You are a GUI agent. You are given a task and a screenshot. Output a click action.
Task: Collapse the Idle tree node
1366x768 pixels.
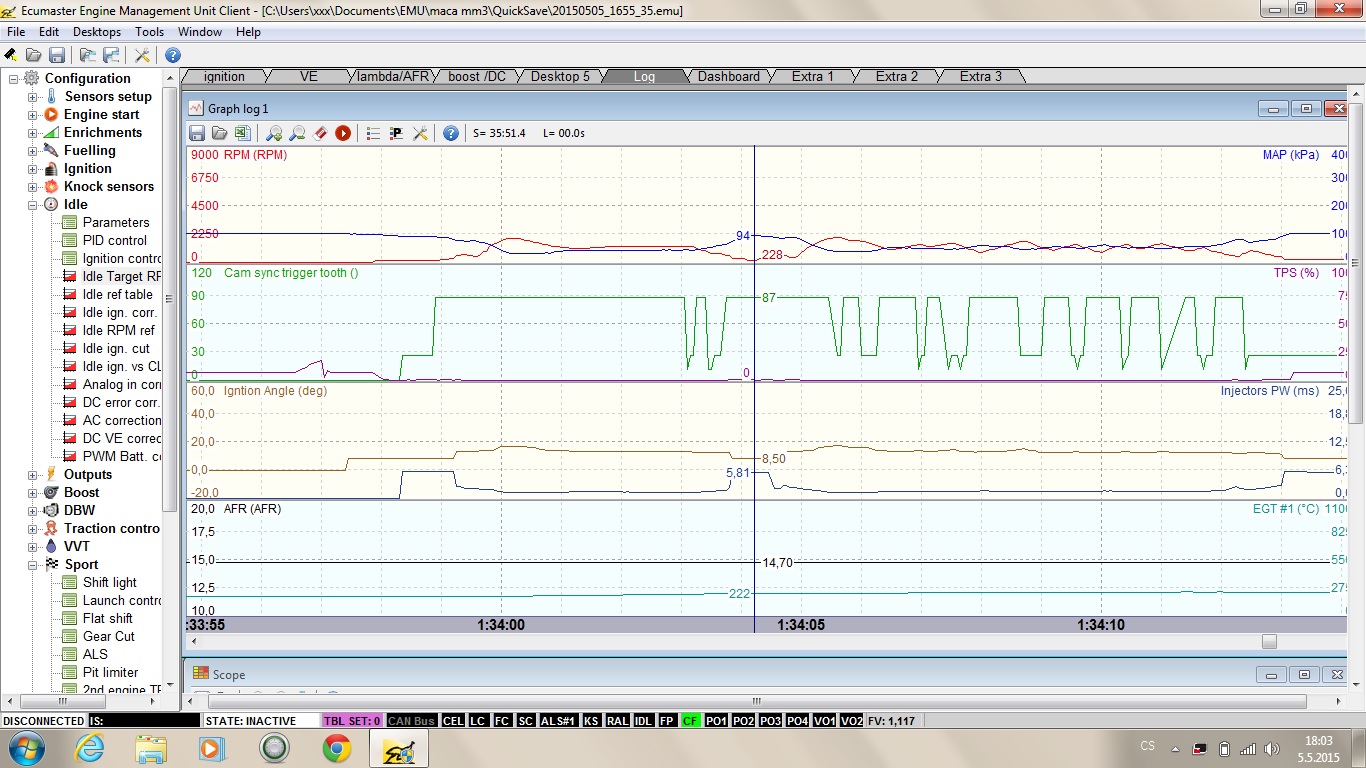pos(32,205)
